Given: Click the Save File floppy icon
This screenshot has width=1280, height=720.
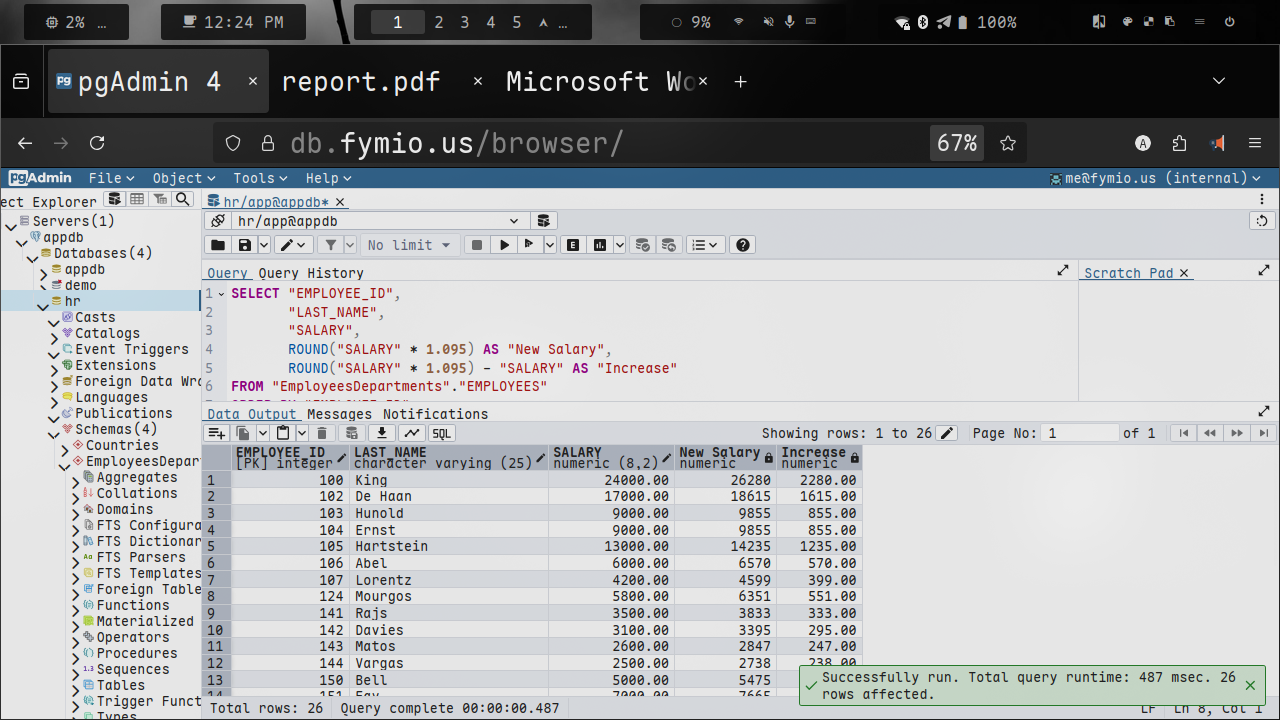Looking at the screenshot, I should click(244, 245).
